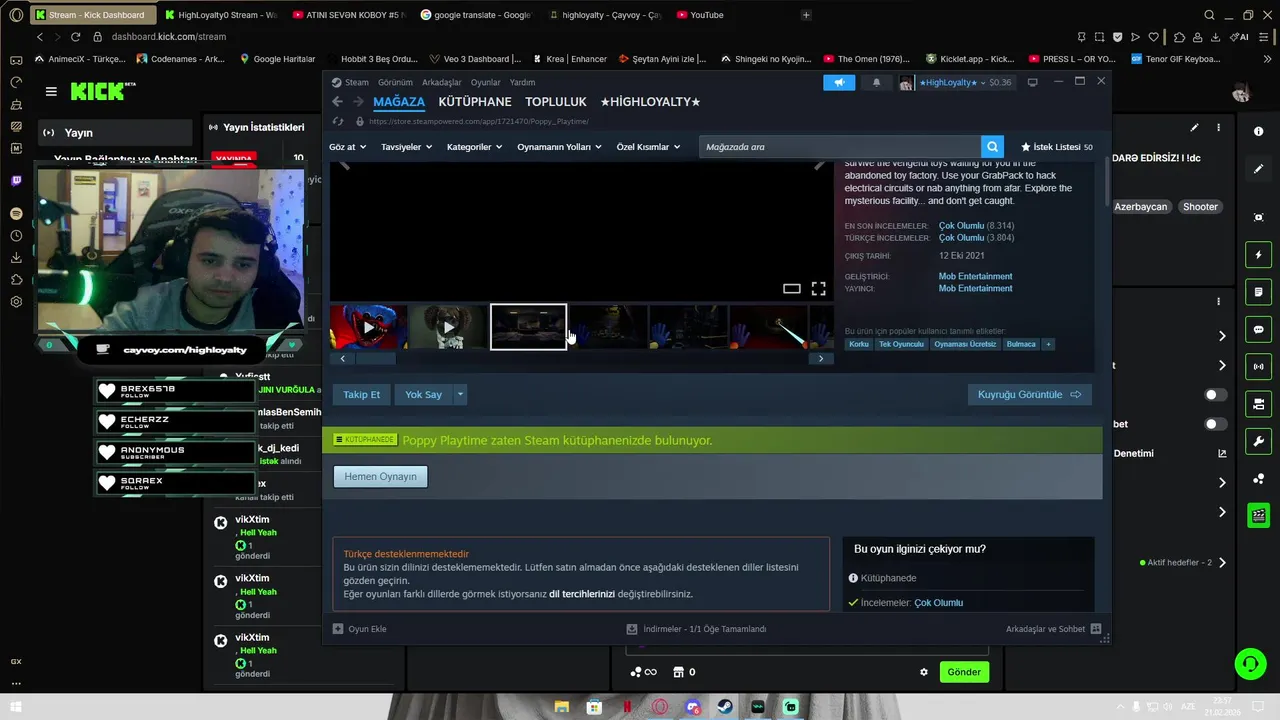This screenshot has width=1280, height=720.
Task: Open Settings gear in Opera sidebar
Action: (16, 302)
